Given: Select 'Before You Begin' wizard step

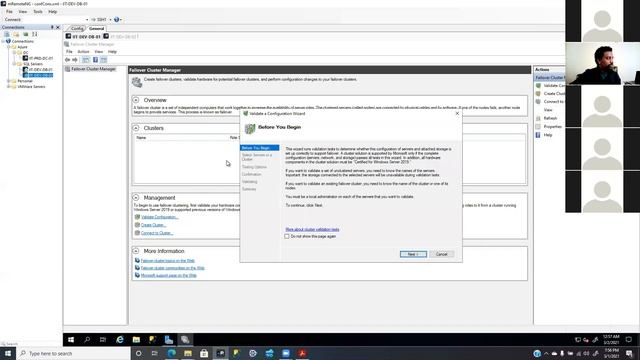Looking at the screenshot, I should [x=260, y=148].
